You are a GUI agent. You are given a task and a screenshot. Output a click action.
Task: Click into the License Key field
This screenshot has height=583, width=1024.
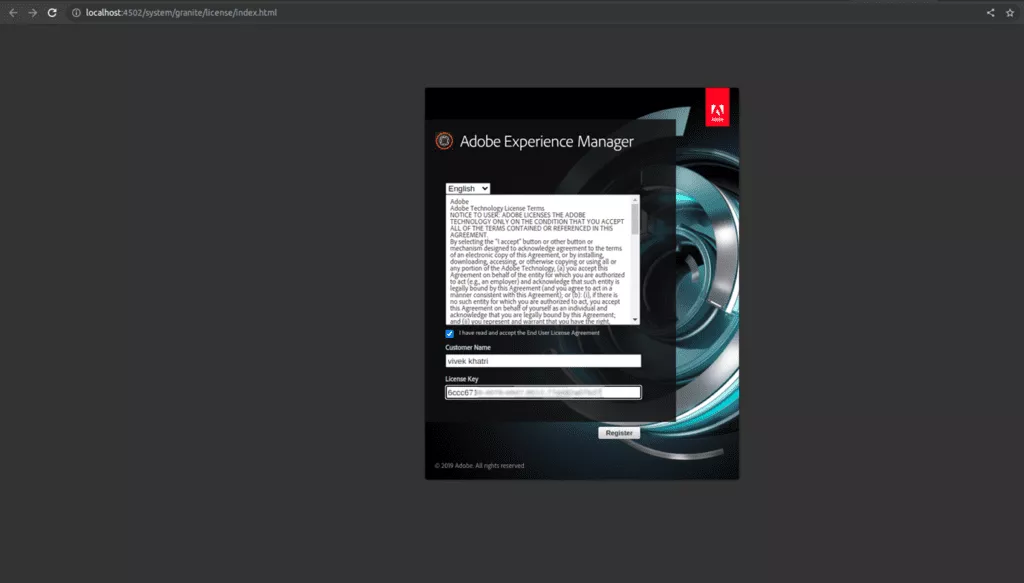[x=542, y=393]
